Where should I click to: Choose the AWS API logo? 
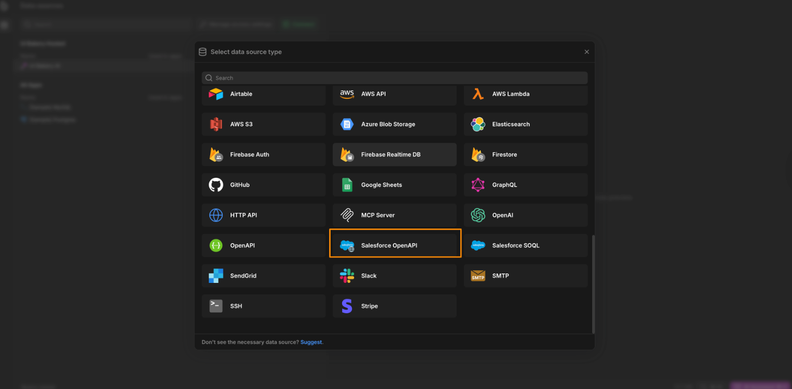tap(346, 94)
